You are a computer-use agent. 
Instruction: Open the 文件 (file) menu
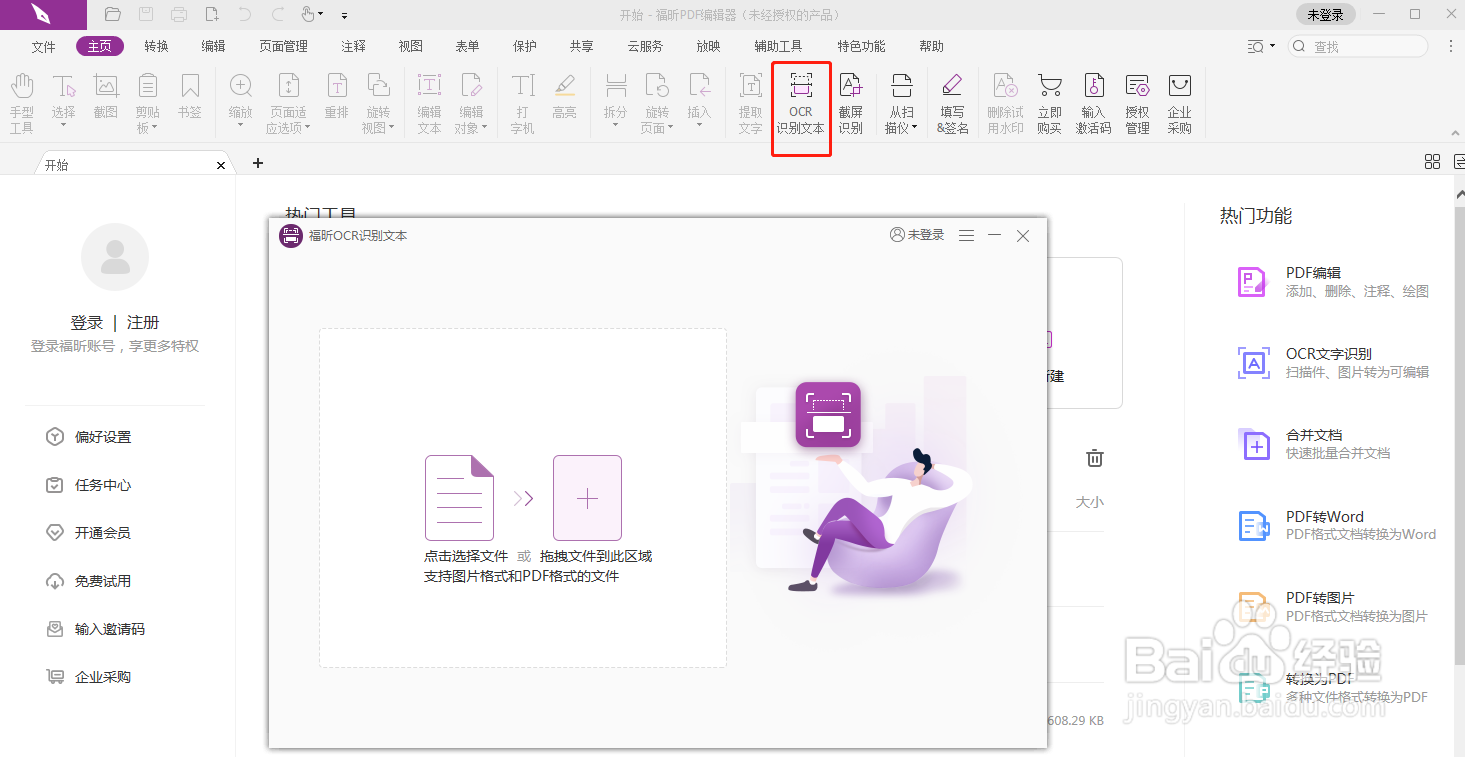[44, 46]
